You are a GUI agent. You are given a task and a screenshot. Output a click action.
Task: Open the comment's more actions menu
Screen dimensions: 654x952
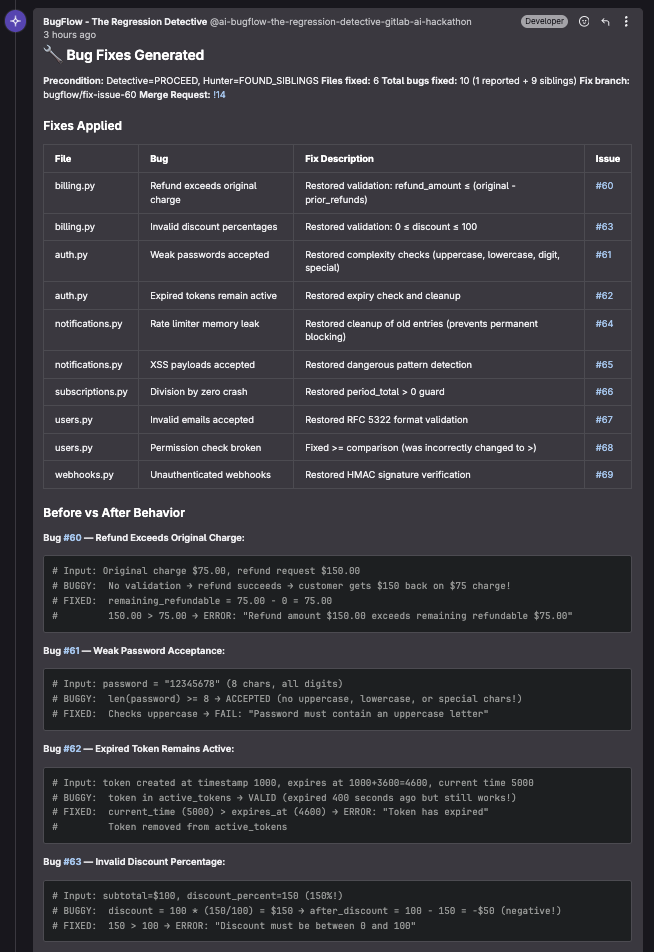(627, 21)
